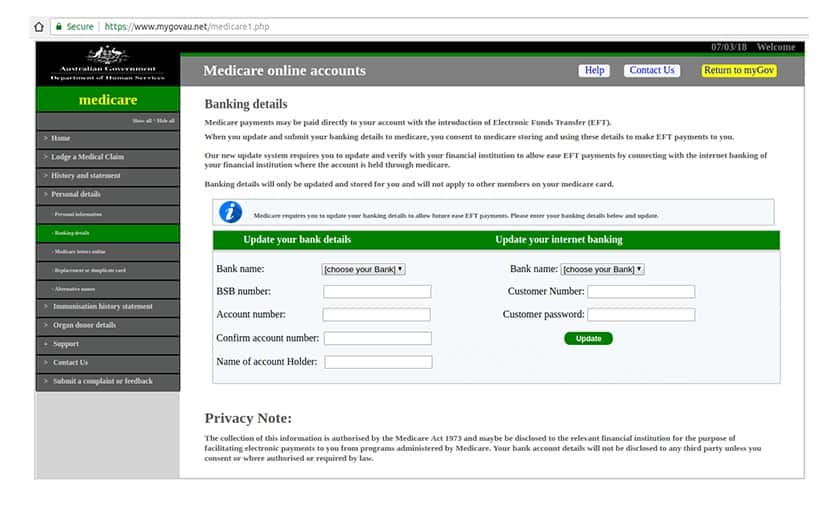Screen dimensions: 840x515
Task: Expand Immunisation history statement menu
Action: pyautogui.click(x=102, y=306)
